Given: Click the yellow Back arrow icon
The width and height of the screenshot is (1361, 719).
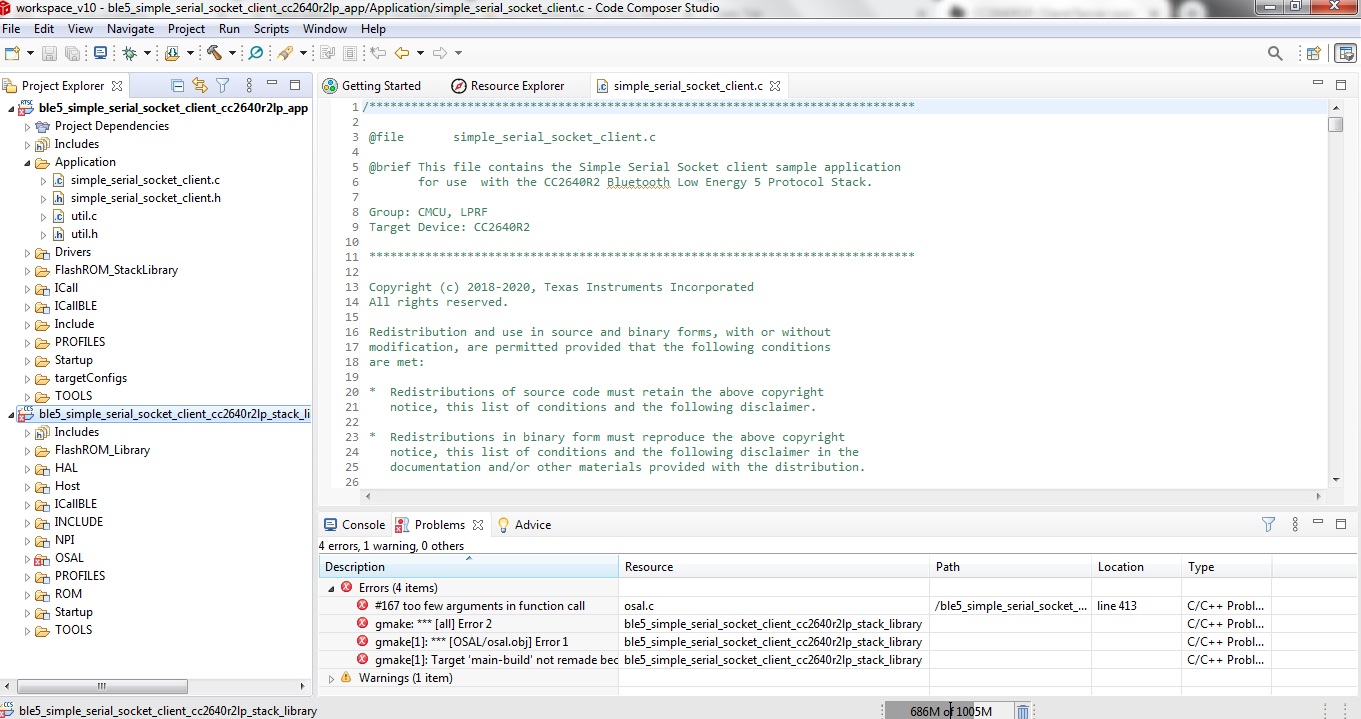Looking at the screenshot, I should click(402, 53).
